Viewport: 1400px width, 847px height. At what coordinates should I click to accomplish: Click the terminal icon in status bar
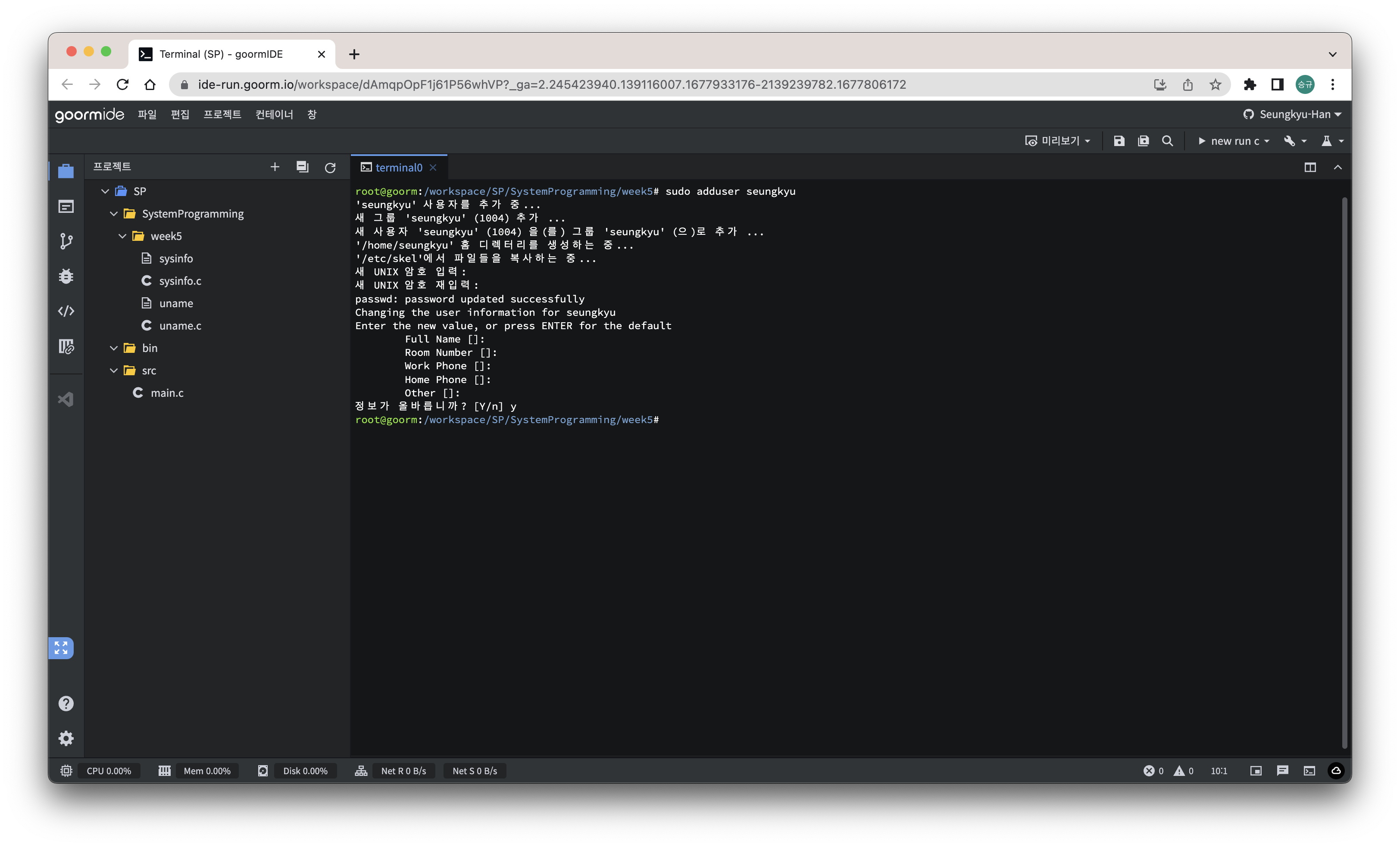(1309, 771)
